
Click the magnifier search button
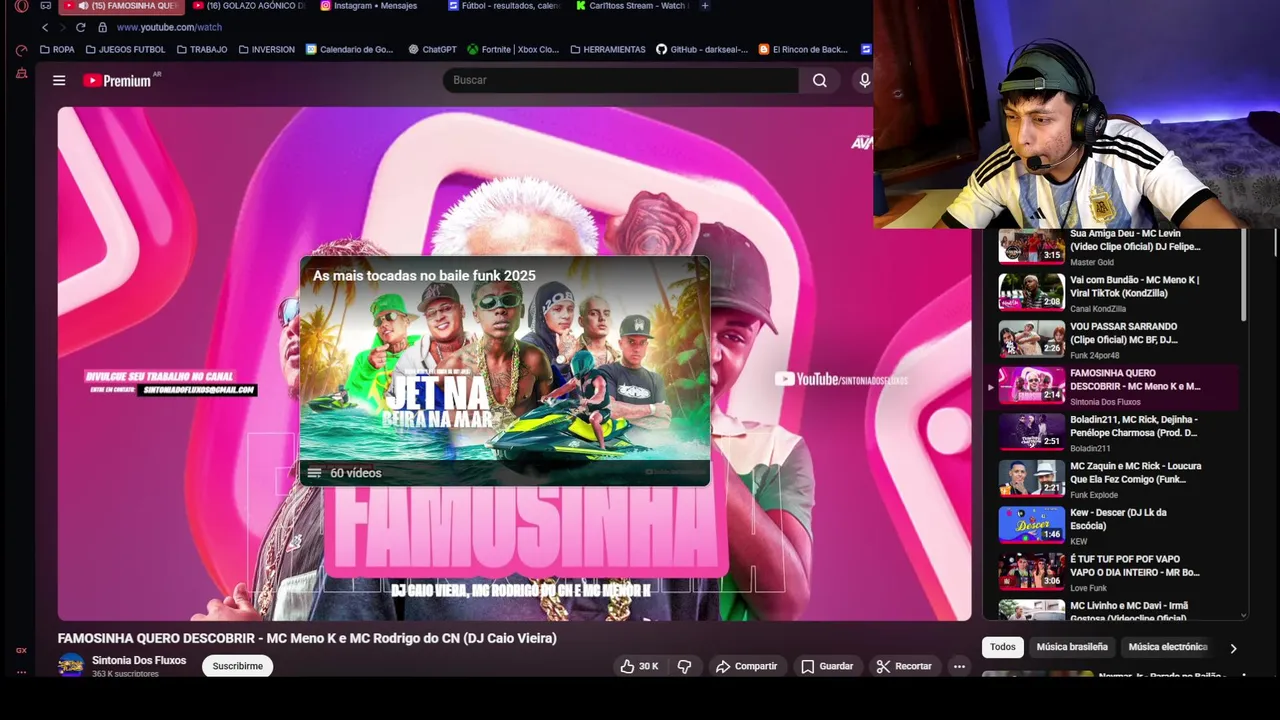820,80
